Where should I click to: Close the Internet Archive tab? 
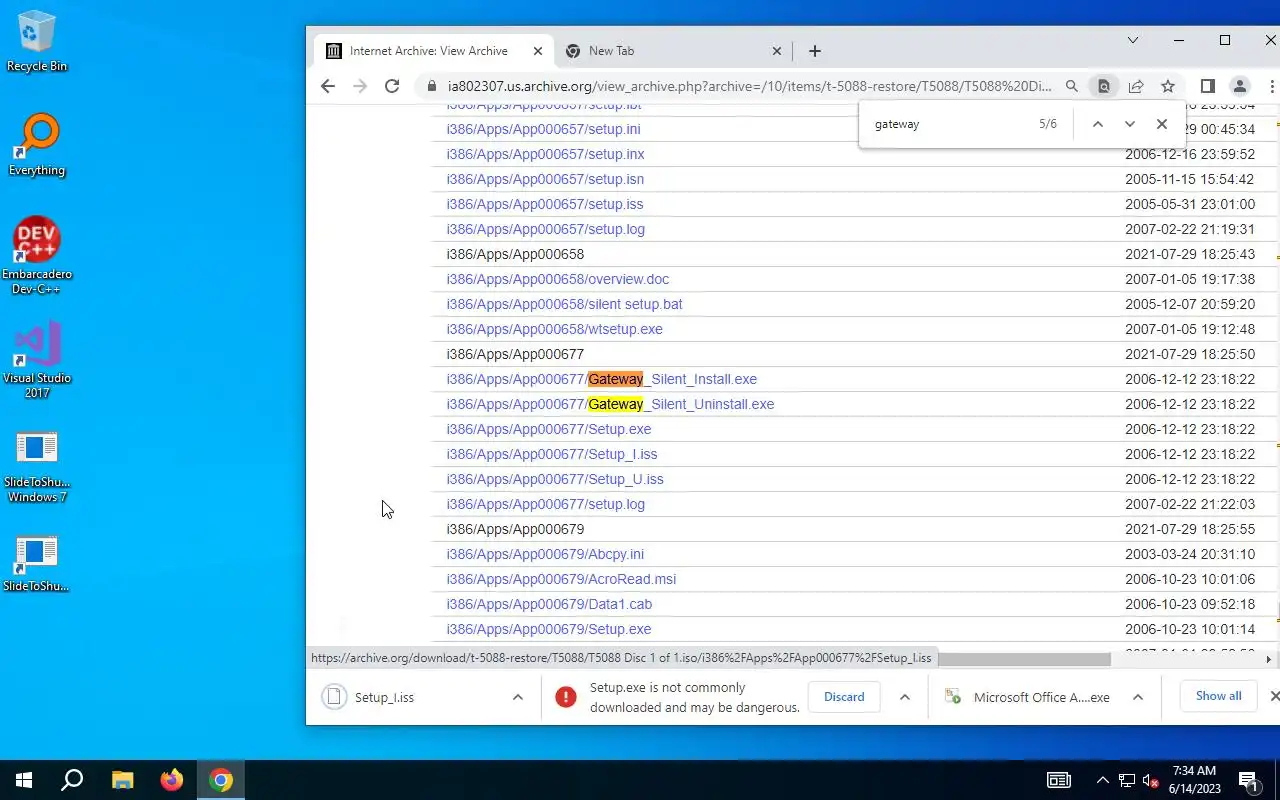[x=538, y=51]
